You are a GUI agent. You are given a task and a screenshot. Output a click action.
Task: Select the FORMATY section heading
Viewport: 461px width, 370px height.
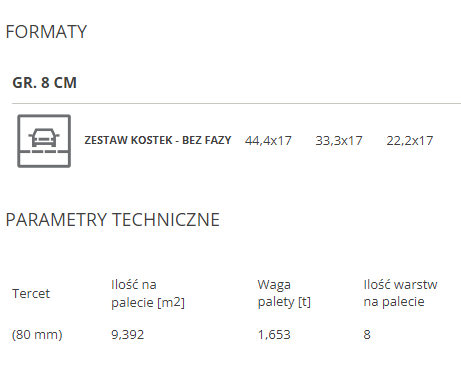coord(46,32)
